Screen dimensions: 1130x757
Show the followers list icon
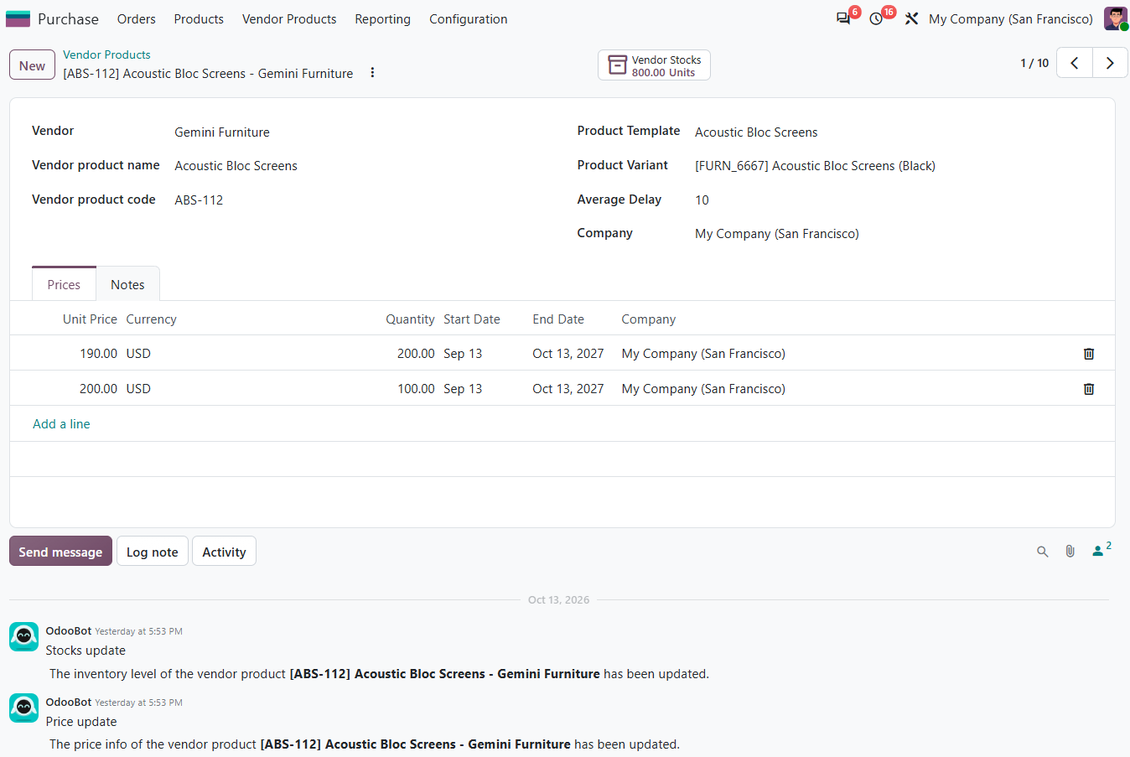[1101, 550]
